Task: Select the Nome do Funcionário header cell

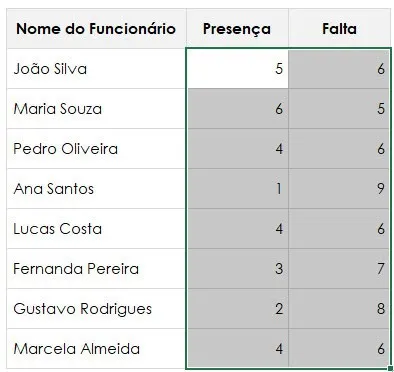Action: 96,29
